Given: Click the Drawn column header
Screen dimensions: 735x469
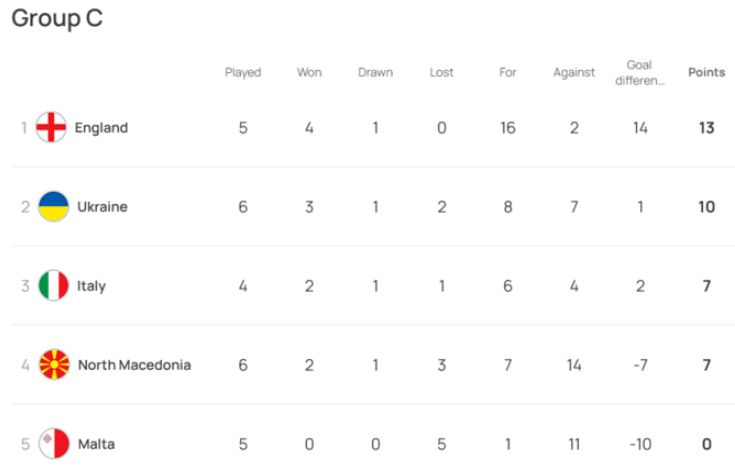Looking at the screenshot, I should tap(375, 72).
